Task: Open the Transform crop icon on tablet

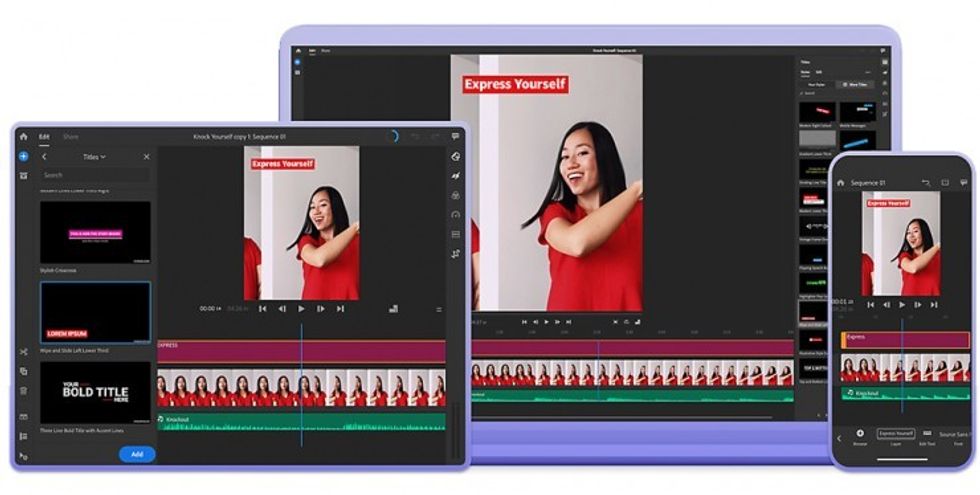Action: coord(456,254)
